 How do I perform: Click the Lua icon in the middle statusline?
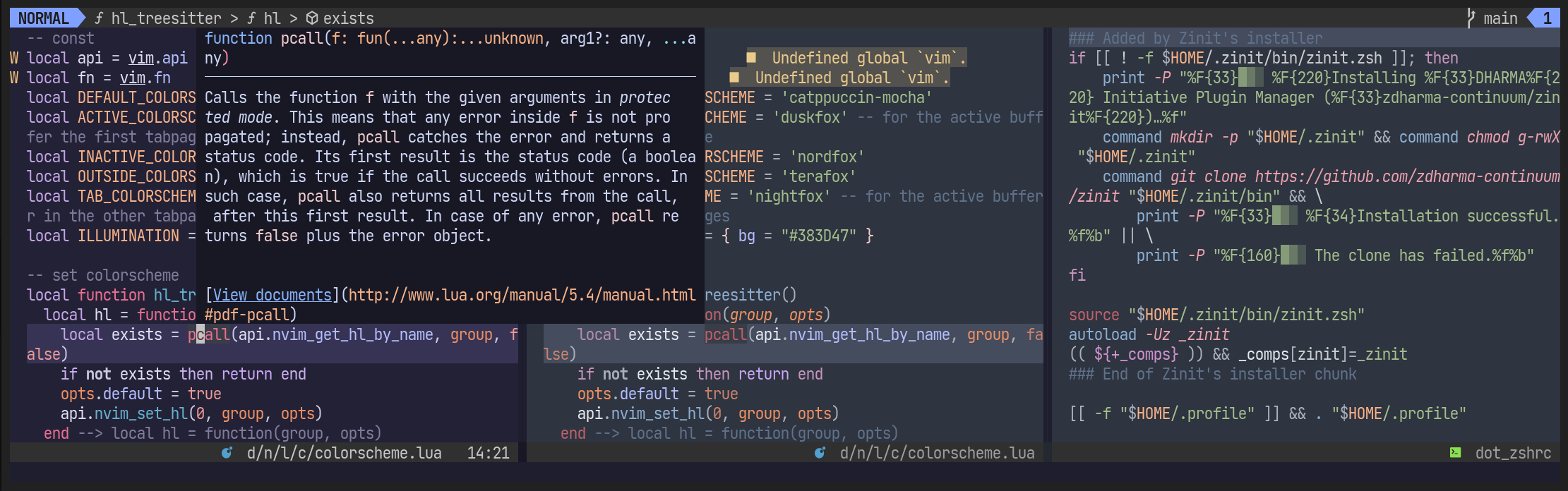[x=820, y=453]
